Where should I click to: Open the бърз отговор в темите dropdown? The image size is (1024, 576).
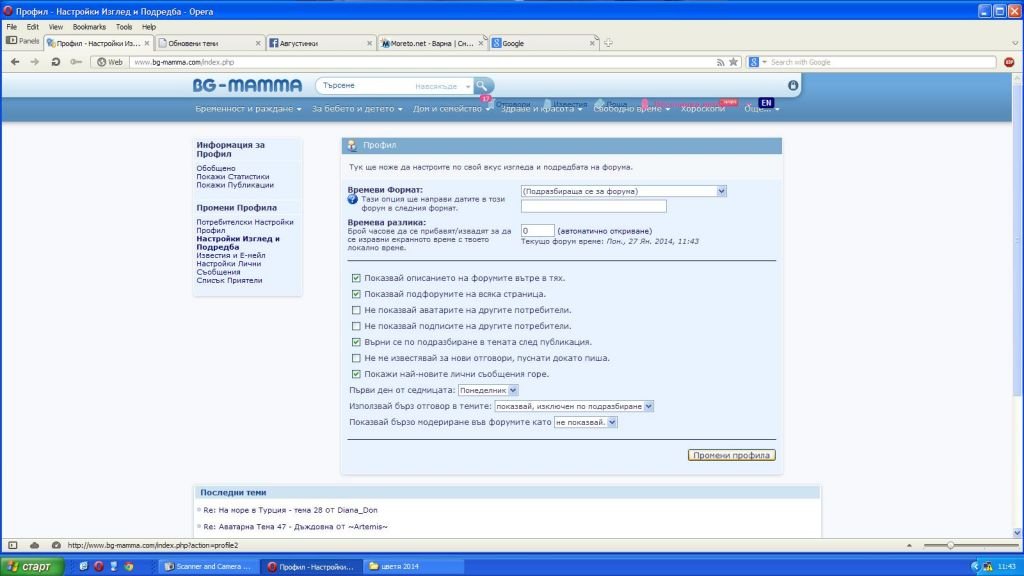coord(574,406)
